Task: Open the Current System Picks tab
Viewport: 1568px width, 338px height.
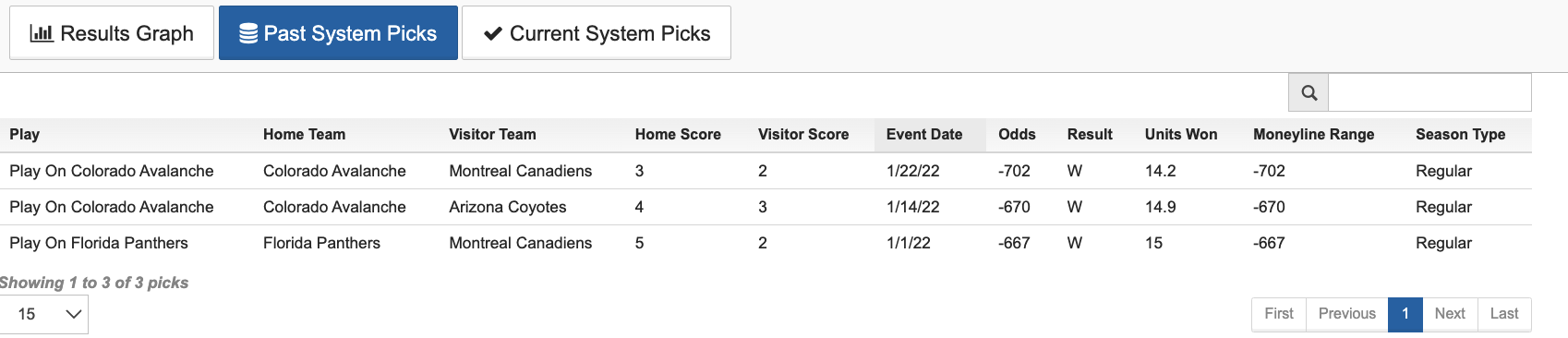Action: coord(597,33)
